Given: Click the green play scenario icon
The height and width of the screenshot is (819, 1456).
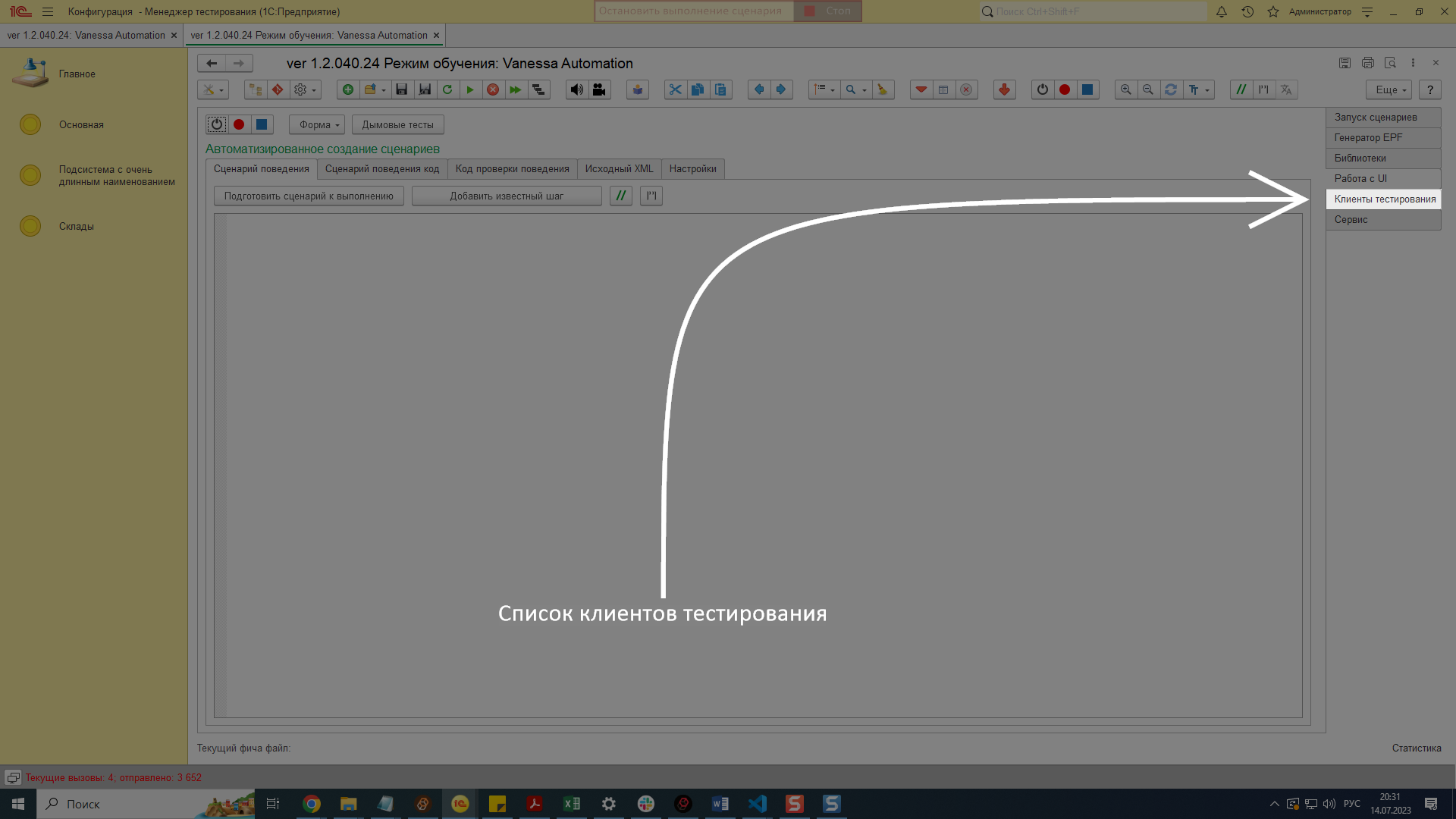Looking at the screenshot, I should tap(470, 89).
